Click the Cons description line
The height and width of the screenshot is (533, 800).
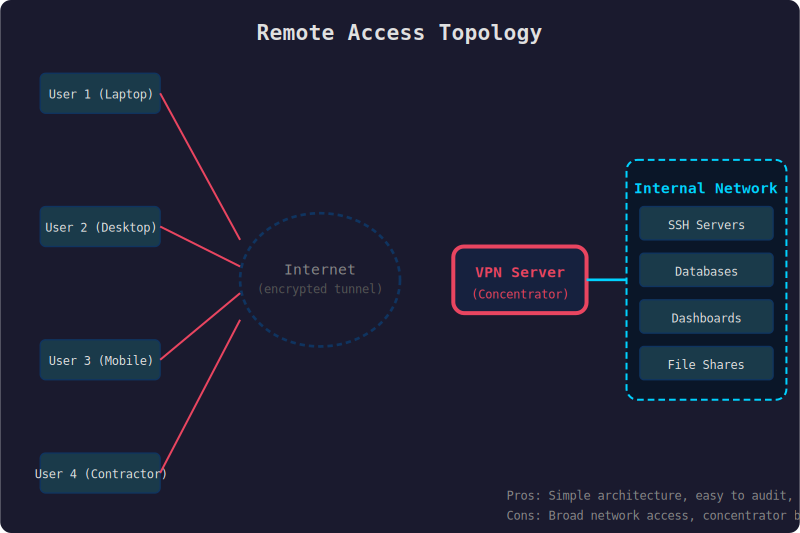tap(653, 516)
